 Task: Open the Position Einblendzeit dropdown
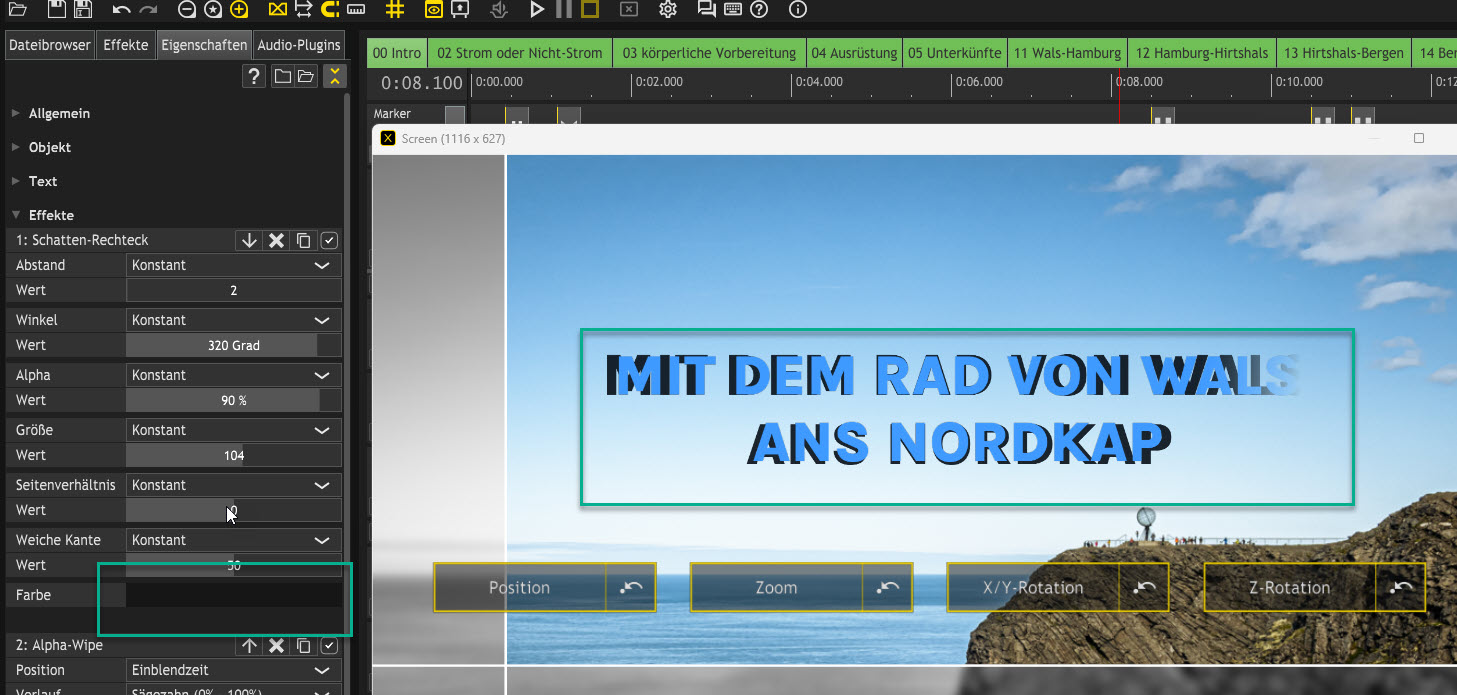(234, 670)
